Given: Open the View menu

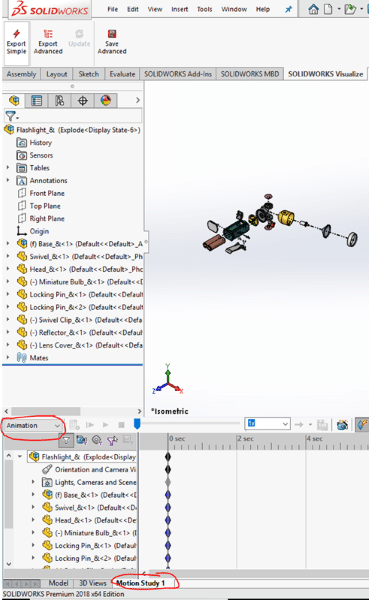Looking at the screenshot, I should coord(155,9).
